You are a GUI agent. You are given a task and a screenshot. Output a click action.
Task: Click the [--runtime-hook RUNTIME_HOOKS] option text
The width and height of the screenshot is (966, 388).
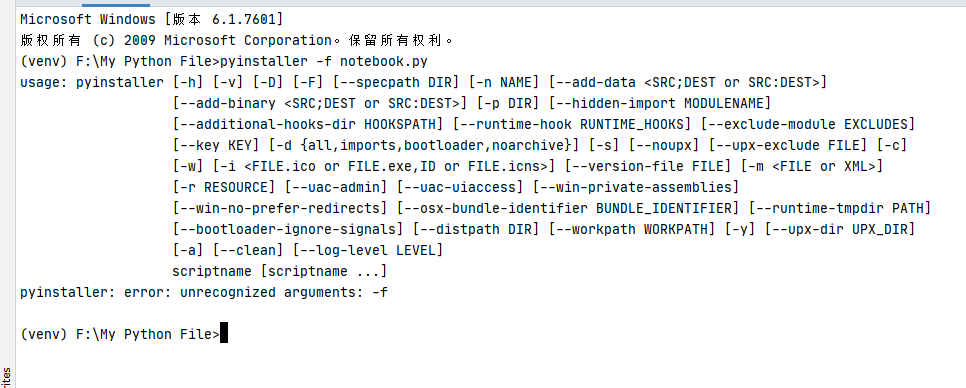(x=572, y=124)
